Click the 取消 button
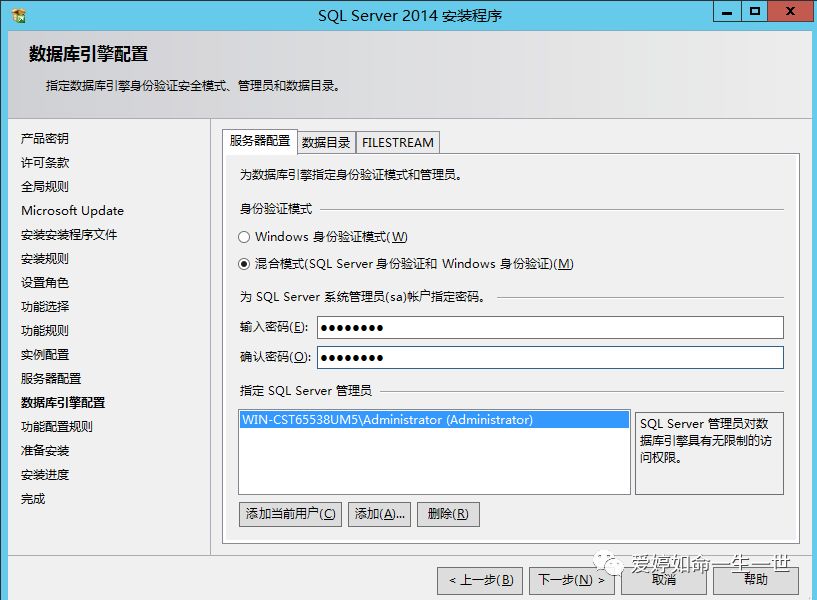 tap(664, 580)
